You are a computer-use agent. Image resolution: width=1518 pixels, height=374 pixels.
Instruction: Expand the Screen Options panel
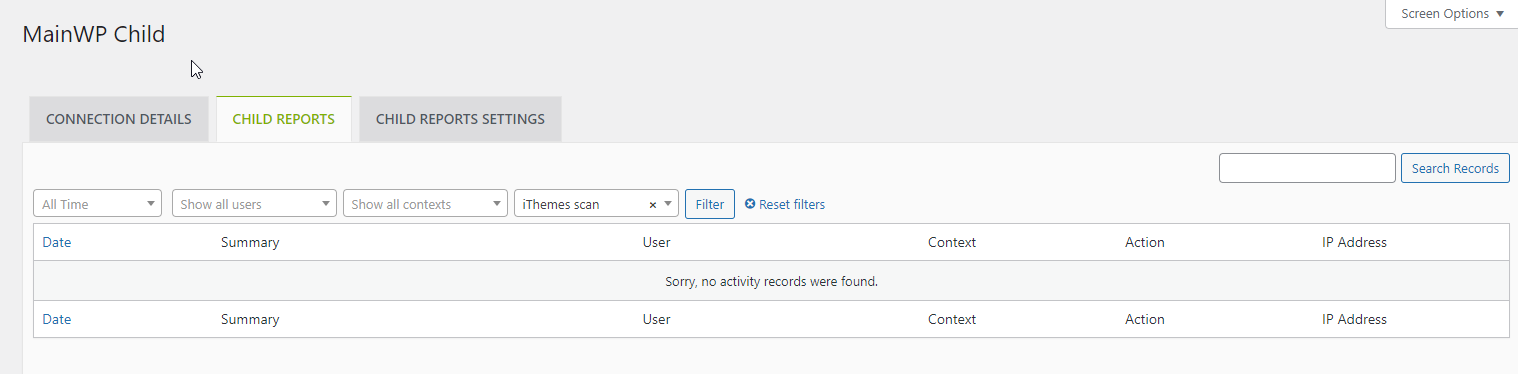(x=1451, y=14)
